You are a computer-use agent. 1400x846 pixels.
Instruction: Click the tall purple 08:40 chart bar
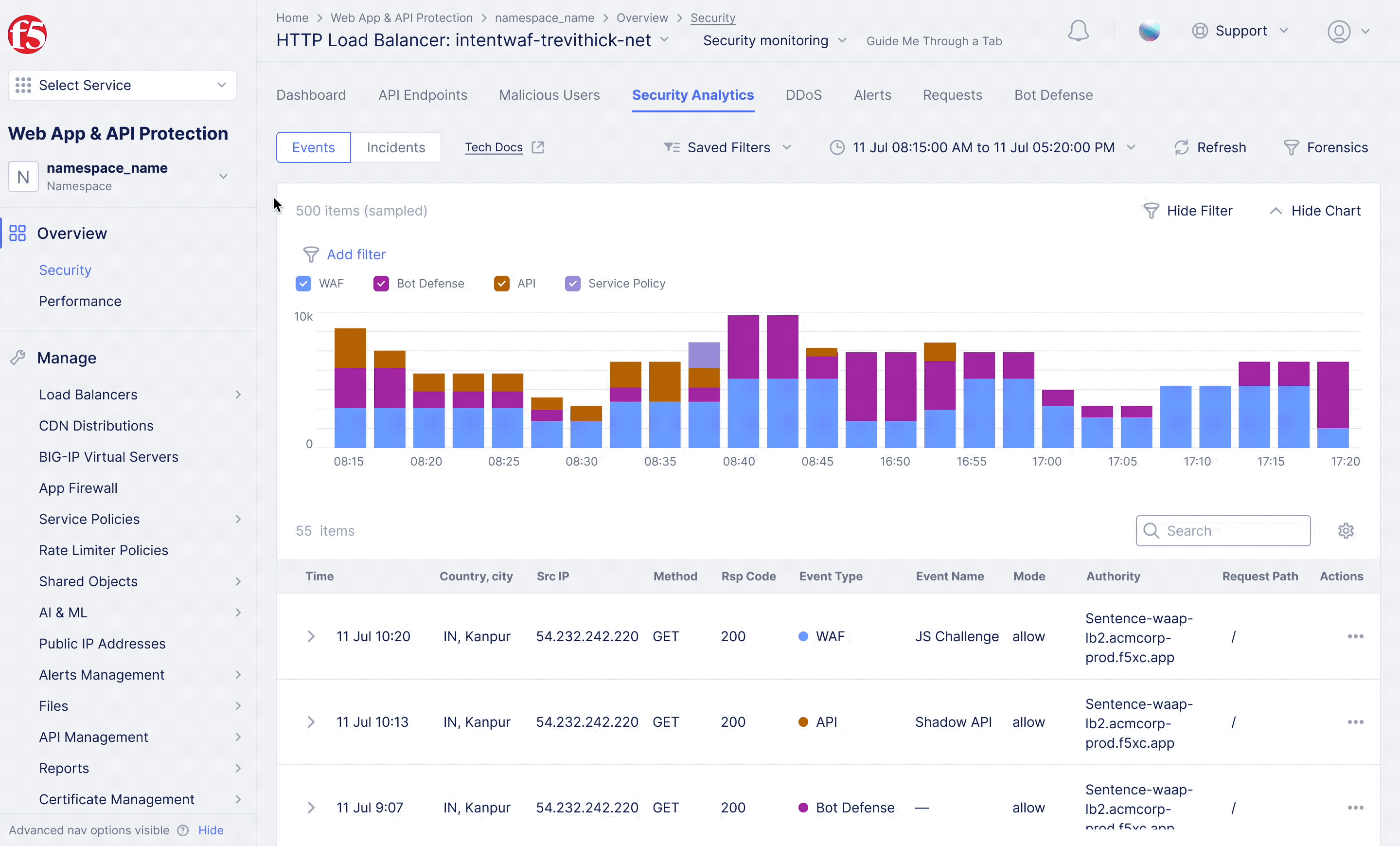743,347
